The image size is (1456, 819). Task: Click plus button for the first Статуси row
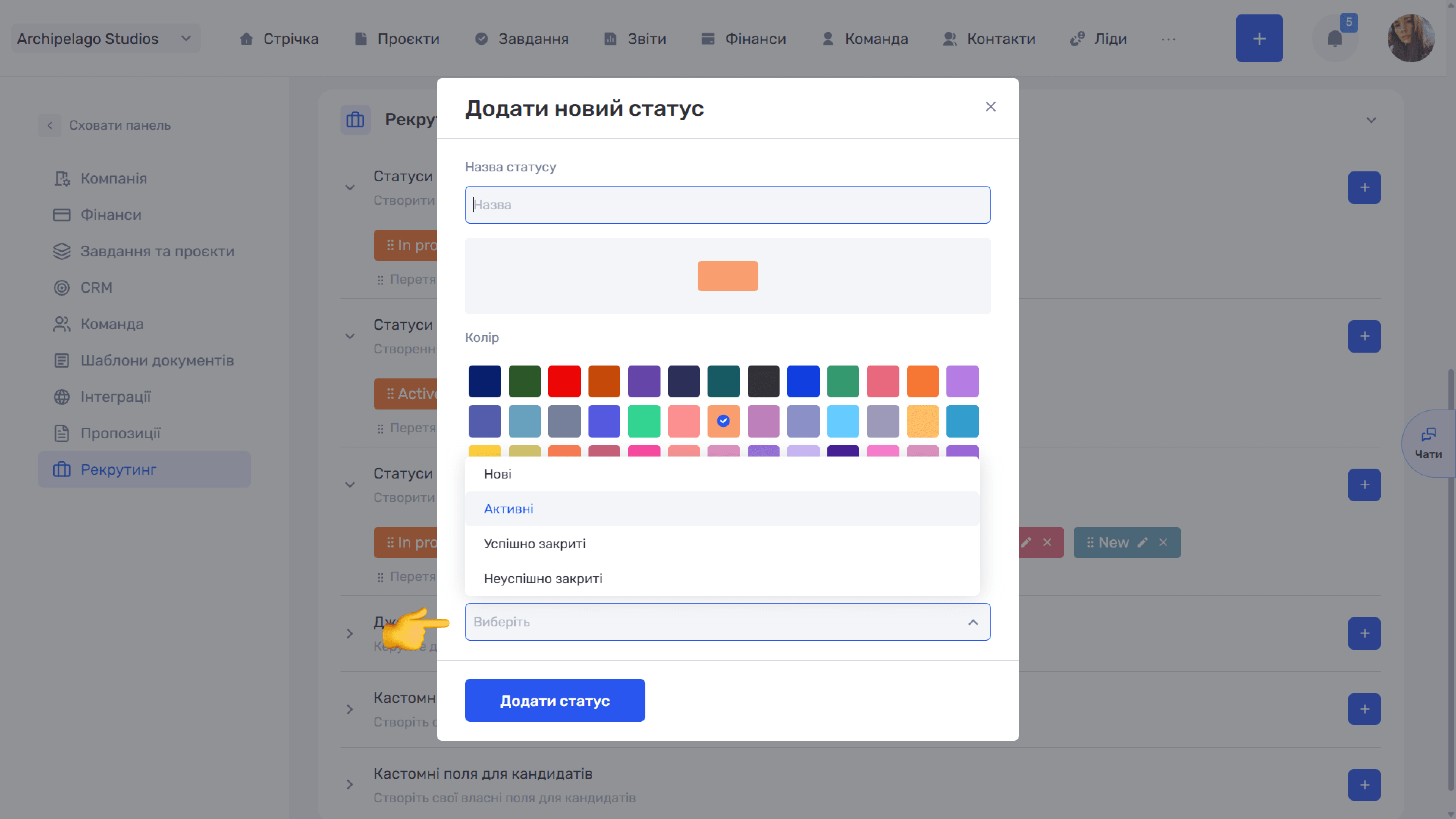click(x=1364, y=188)
